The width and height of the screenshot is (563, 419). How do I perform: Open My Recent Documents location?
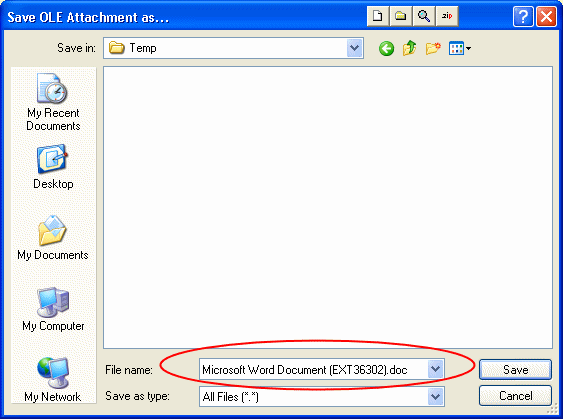pyautogui.click(x=53, y=102)
